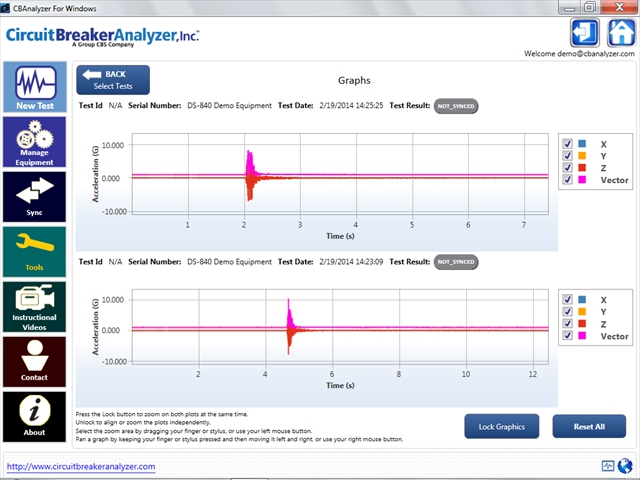The width and height of the screenshot is (640, 480).
Task: Click red Z swatch in bottom legend
Action: pos(582,323)
